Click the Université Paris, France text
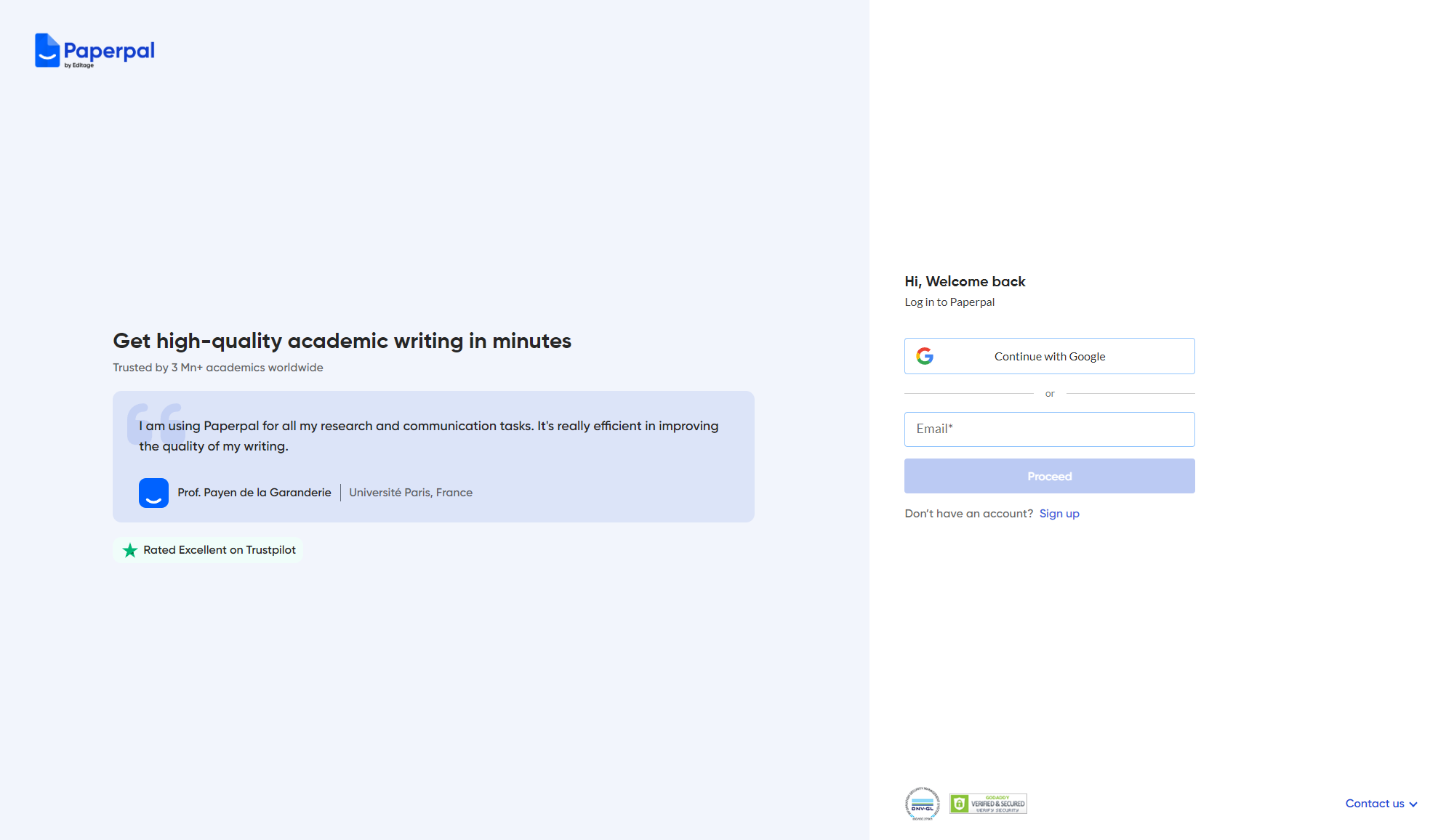 coord(411,493)
